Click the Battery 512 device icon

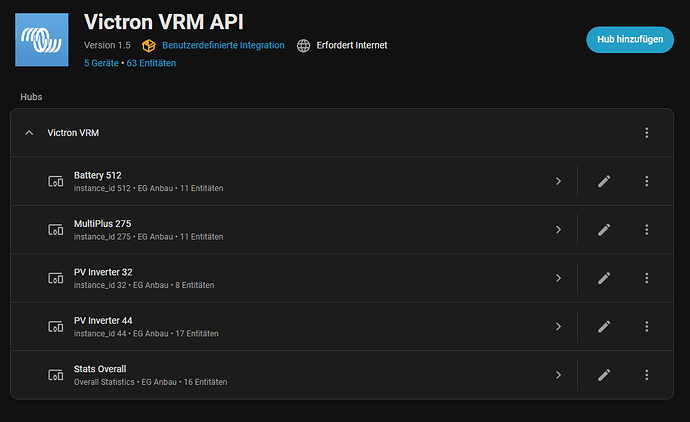click(56, 182)
